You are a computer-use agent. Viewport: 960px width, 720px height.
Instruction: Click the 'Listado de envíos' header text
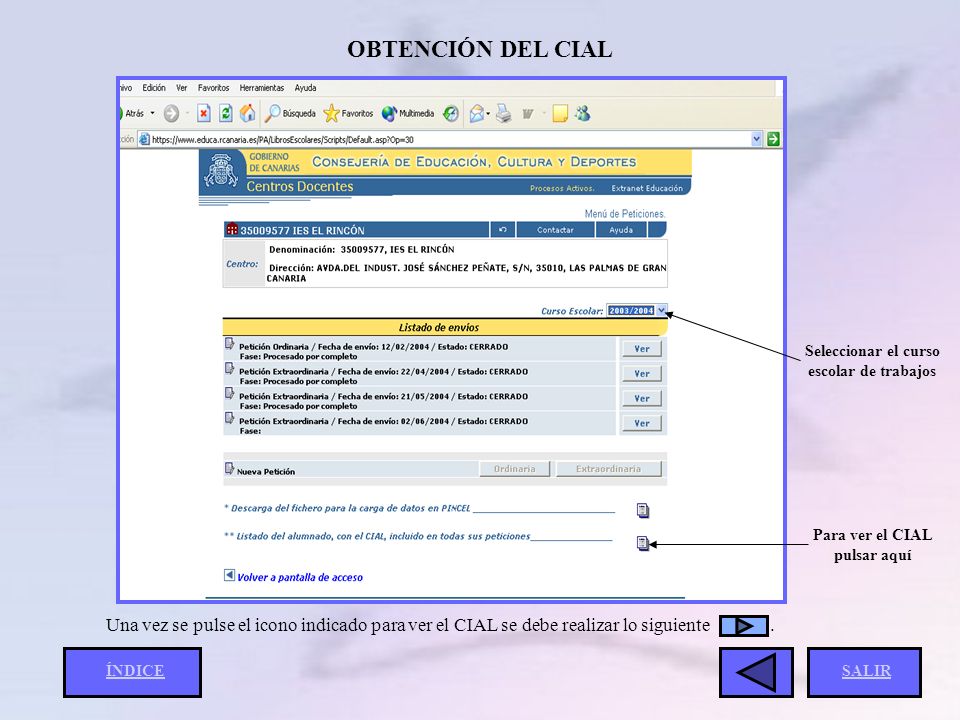point(439,328)
